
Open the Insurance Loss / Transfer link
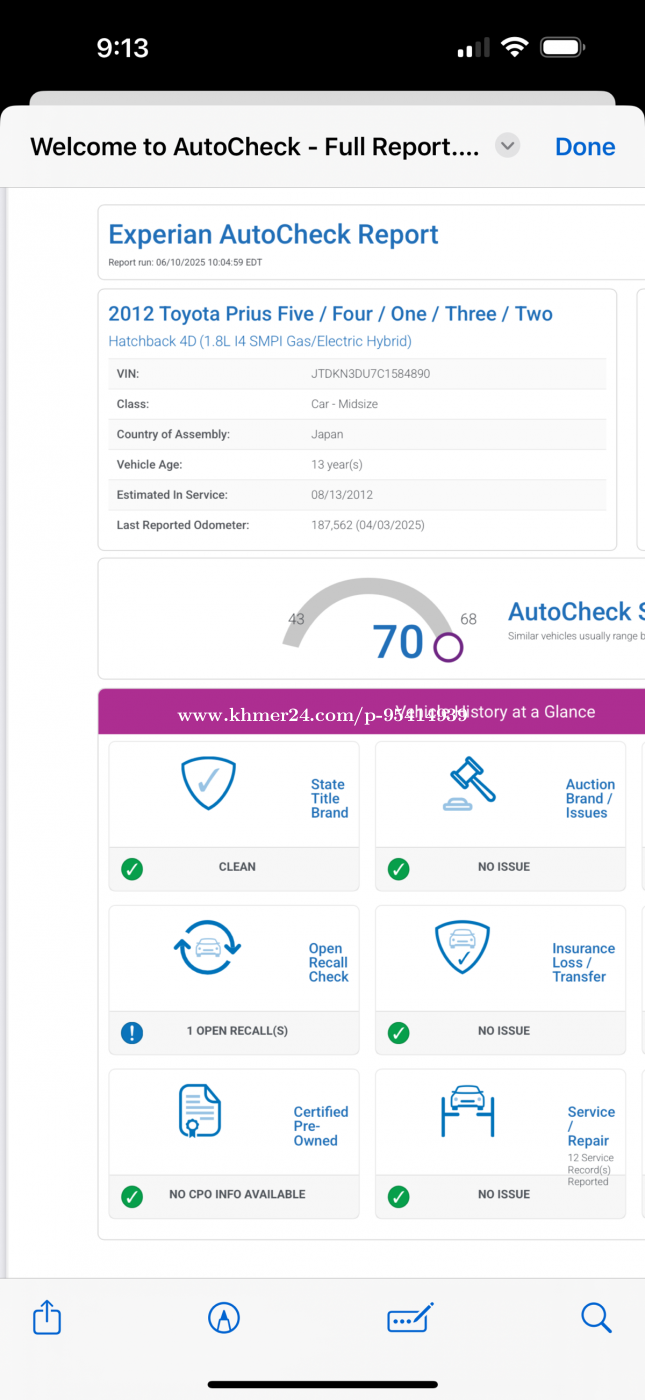(583, 963)
